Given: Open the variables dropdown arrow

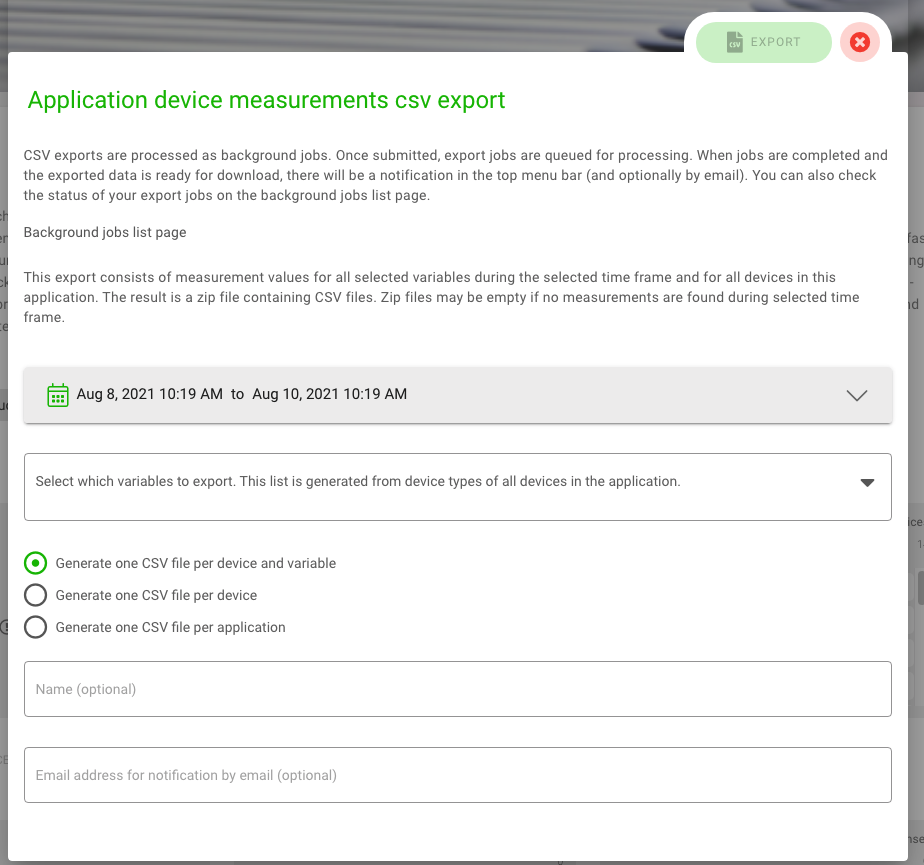Looking at the screenshot, I should click(x=867, y=482).
